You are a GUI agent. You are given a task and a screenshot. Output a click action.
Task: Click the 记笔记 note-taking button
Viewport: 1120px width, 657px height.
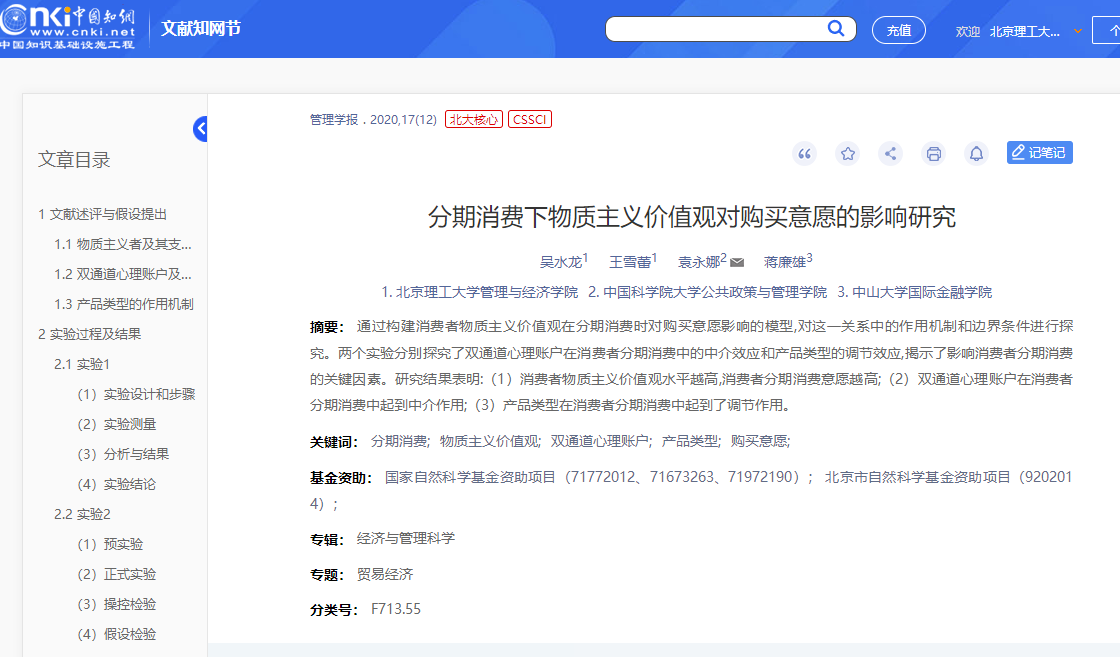tap(1039, 152)
